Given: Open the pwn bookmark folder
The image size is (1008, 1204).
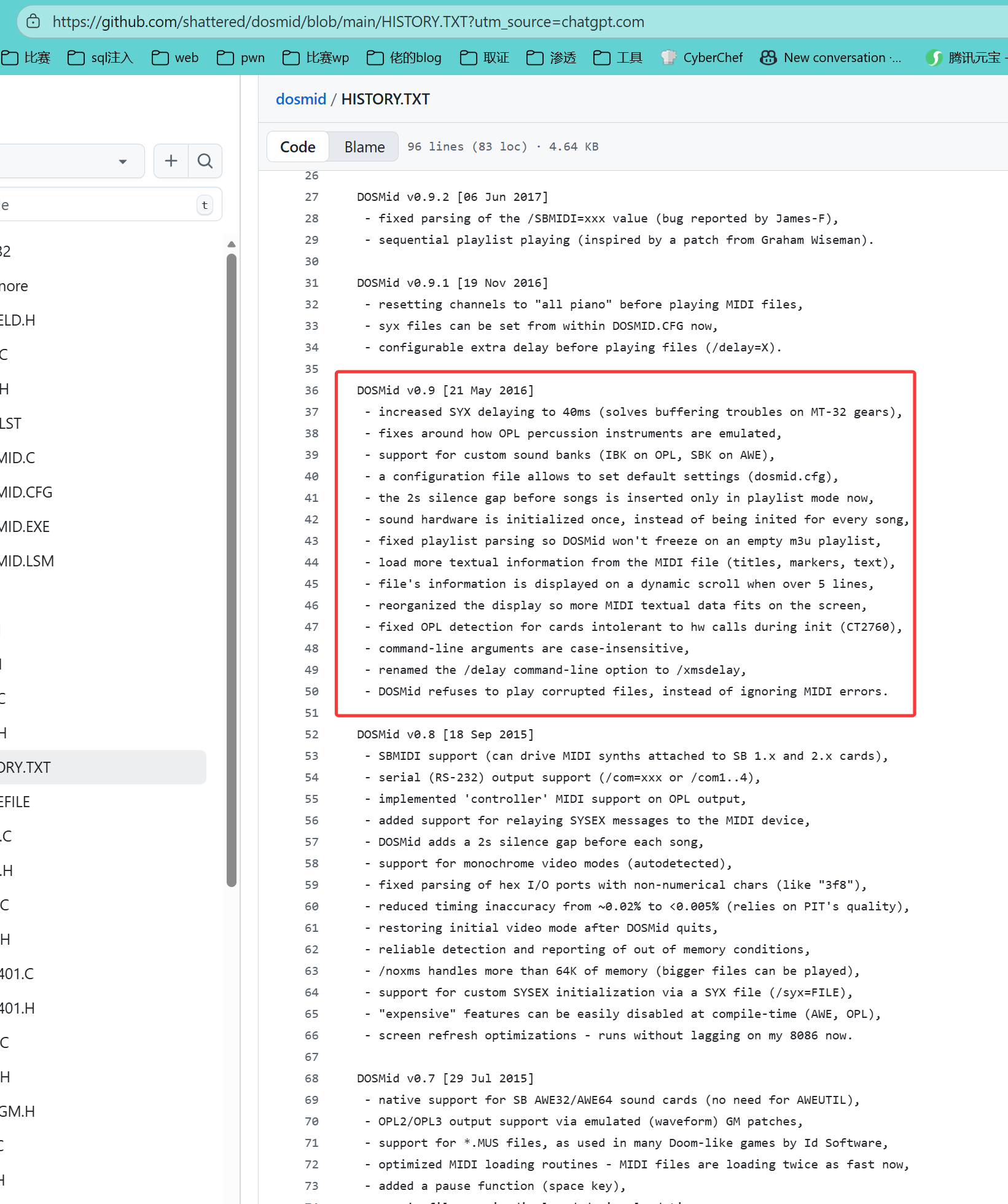Looking at the screenshot, I should pos(241,58).
